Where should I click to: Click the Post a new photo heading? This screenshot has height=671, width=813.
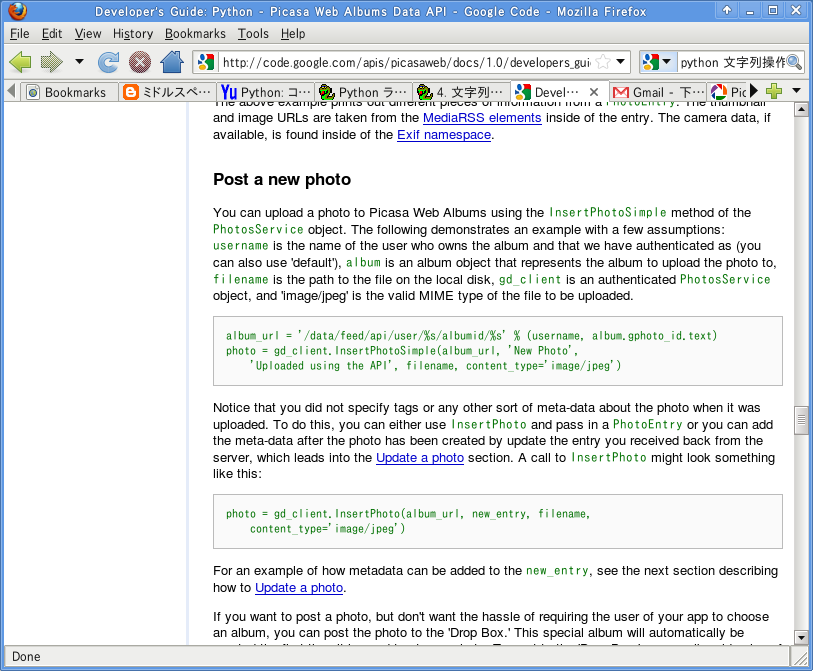282,179
